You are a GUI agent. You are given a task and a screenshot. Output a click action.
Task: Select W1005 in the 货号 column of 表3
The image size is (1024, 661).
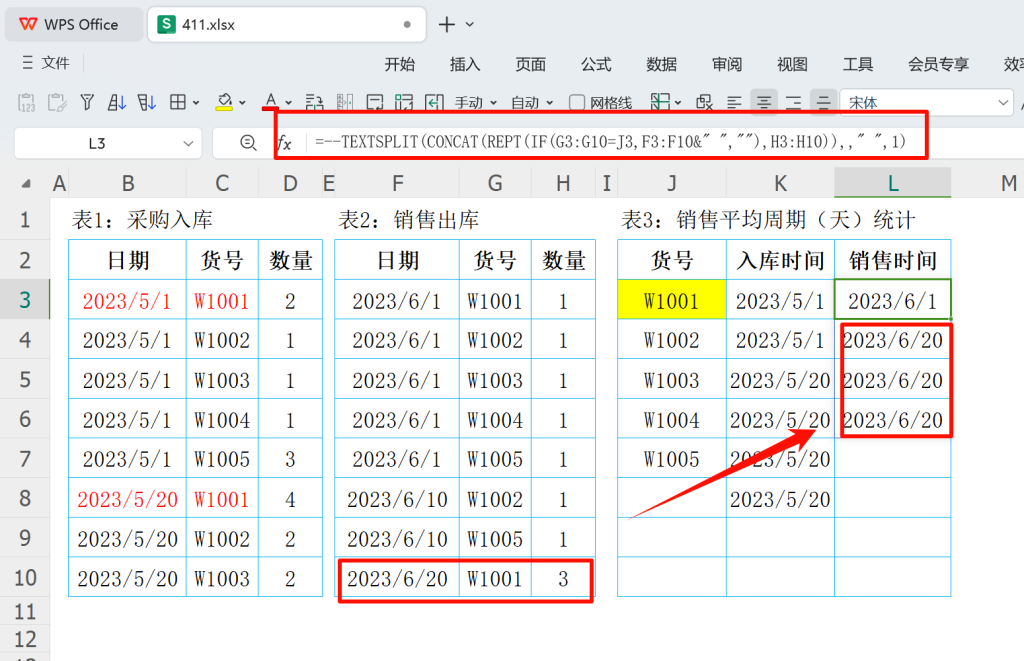pyautogui.click(x=671, y=459)
